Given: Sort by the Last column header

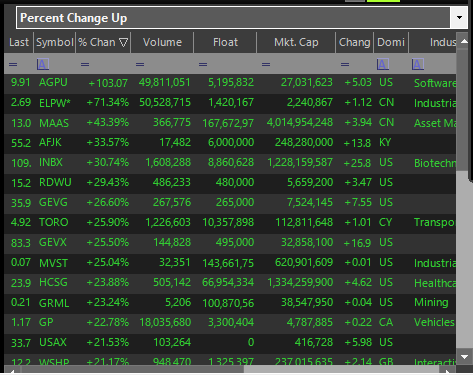Looking at the screenshot, I should pos(19,42).
